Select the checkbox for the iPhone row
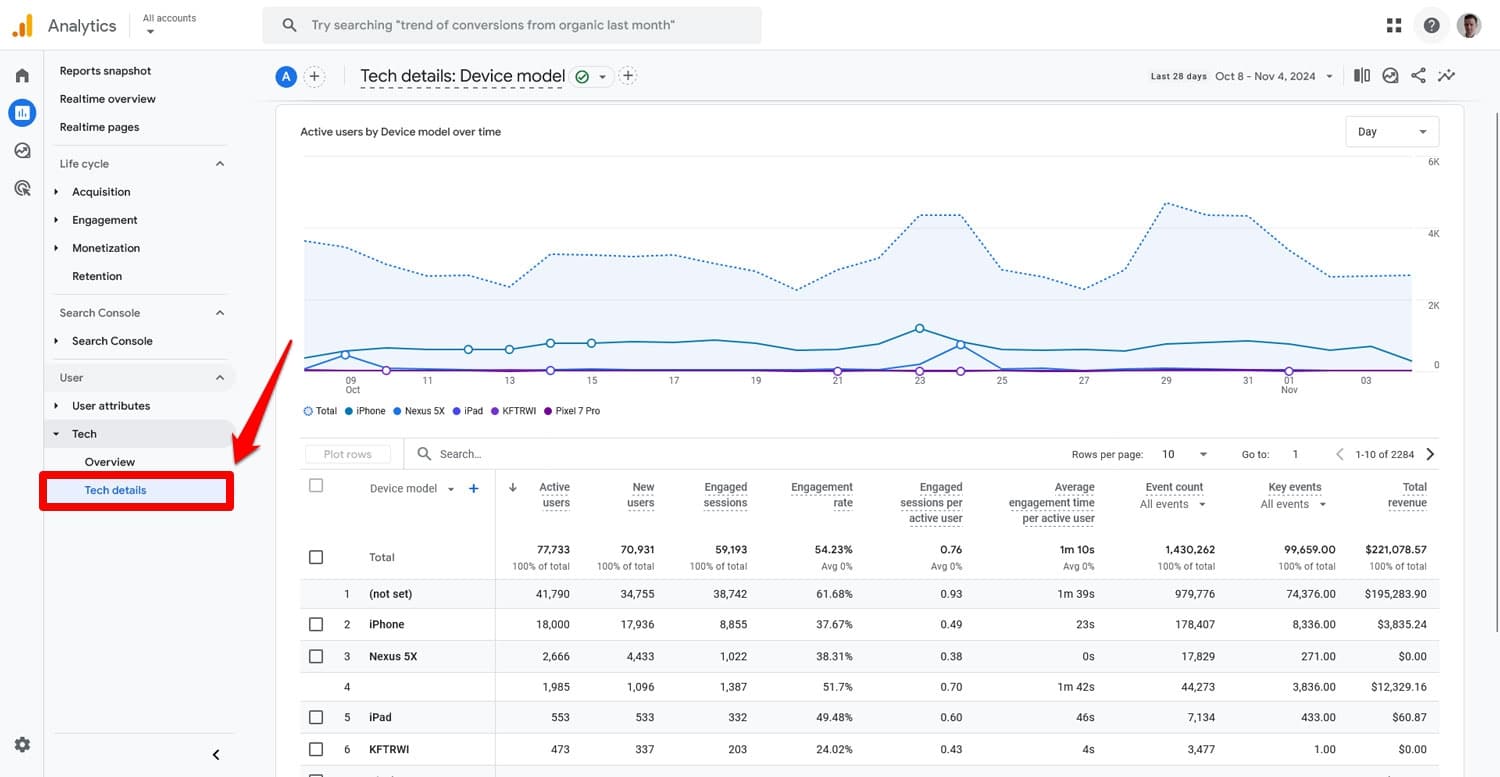 pos(316,624)
